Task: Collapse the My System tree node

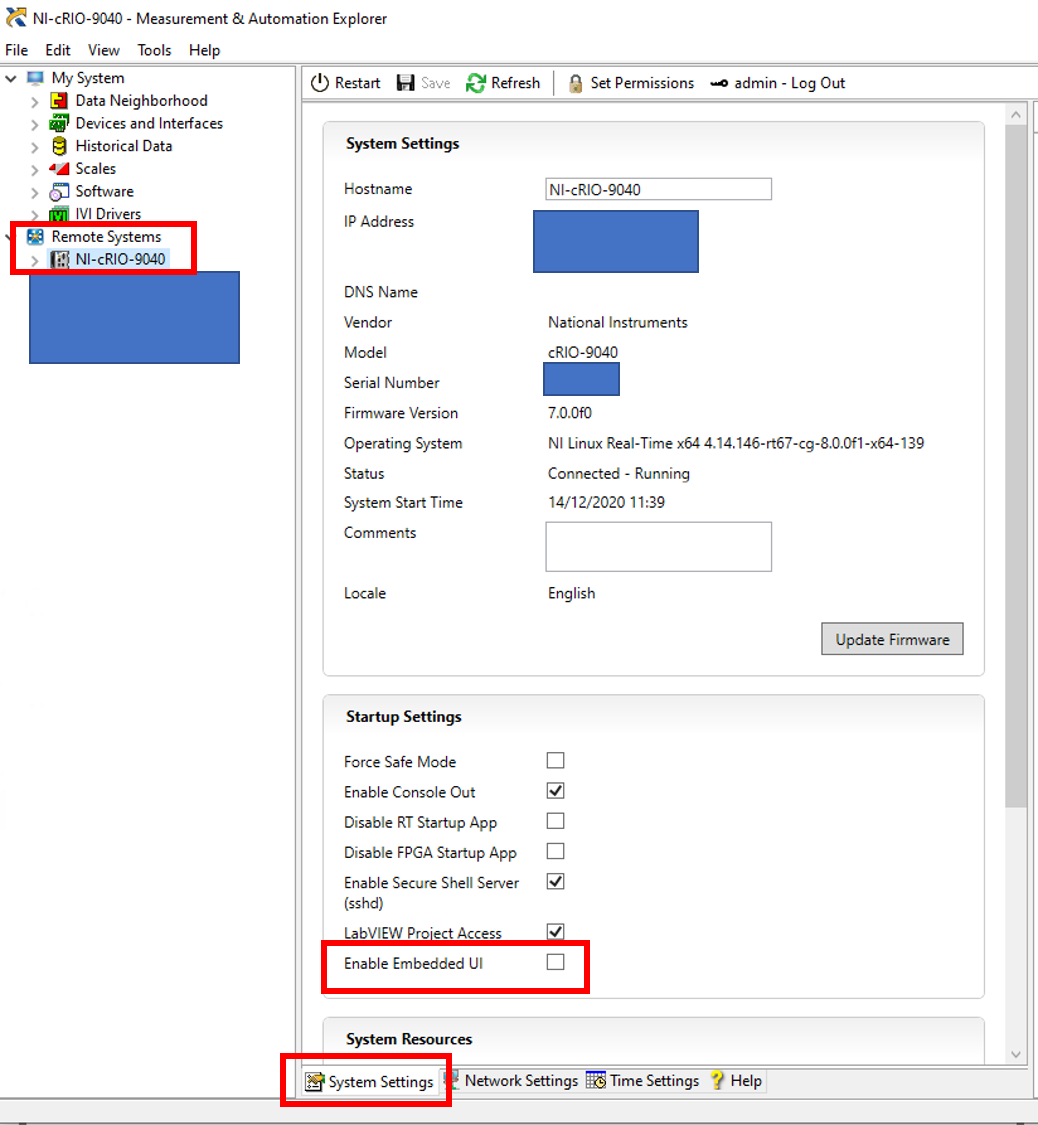Action: click(11, 77)
